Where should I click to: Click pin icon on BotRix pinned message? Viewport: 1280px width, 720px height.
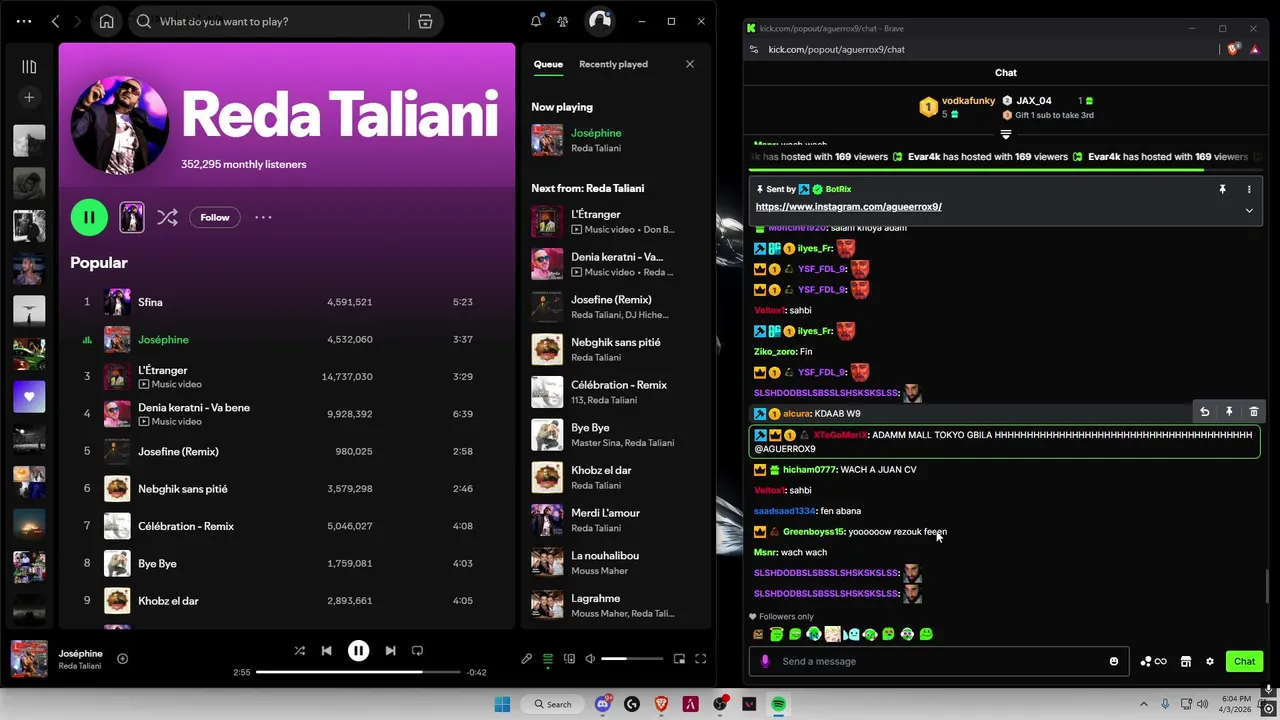(x=1222, y=189)
